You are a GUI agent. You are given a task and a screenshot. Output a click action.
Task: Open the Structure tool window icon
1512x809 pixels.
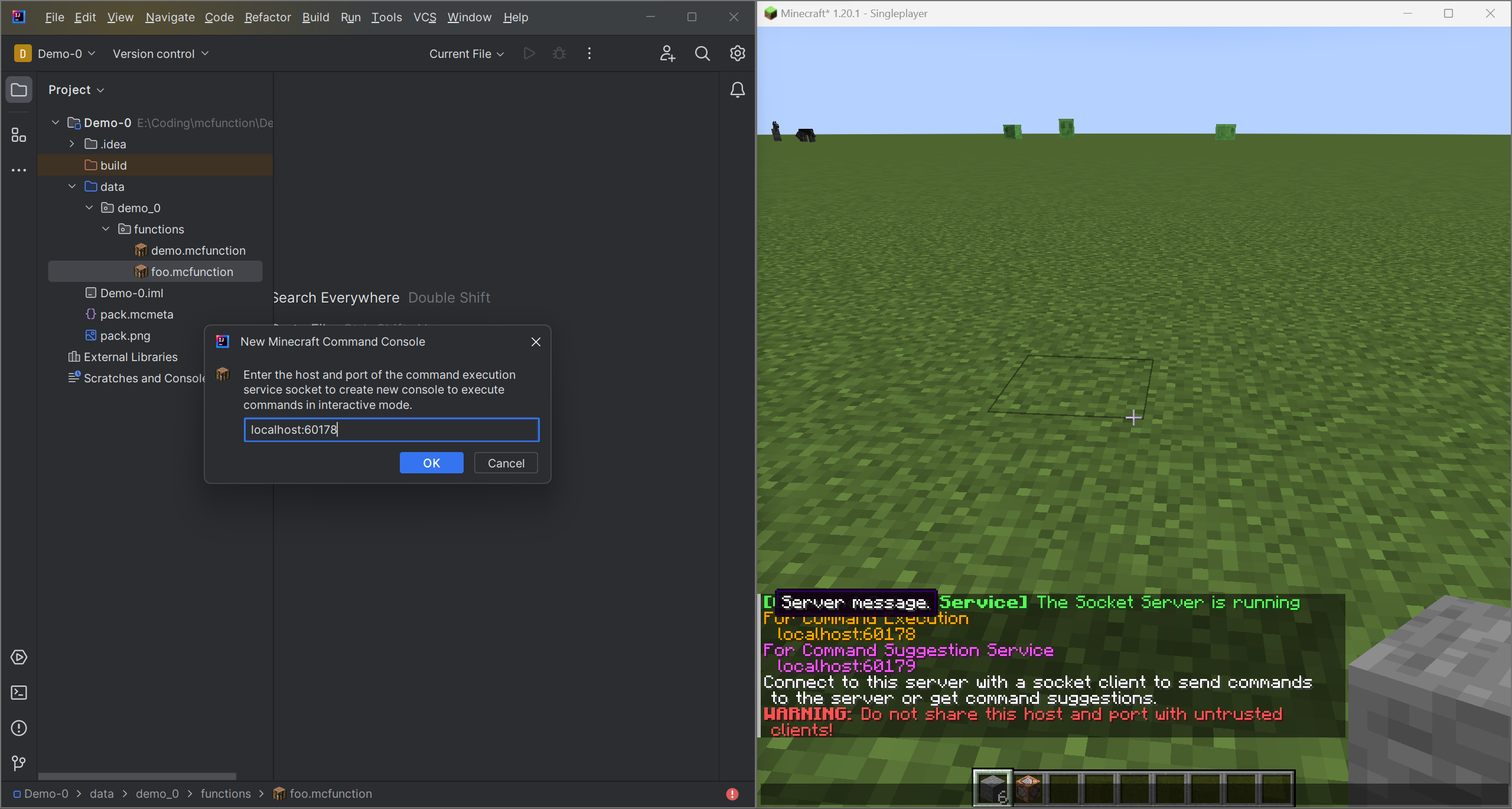(x=19, y=135)
